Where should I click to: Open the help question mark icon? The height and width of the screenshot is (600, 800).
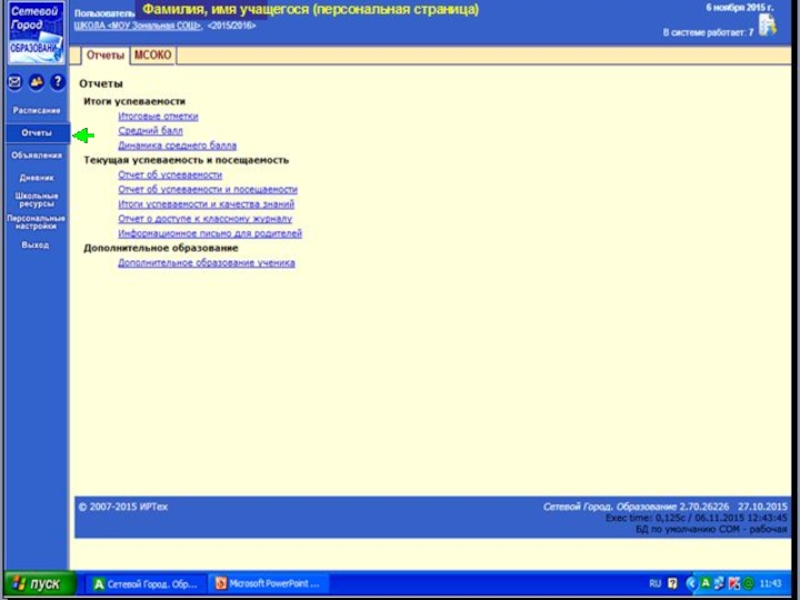point(57,82)
